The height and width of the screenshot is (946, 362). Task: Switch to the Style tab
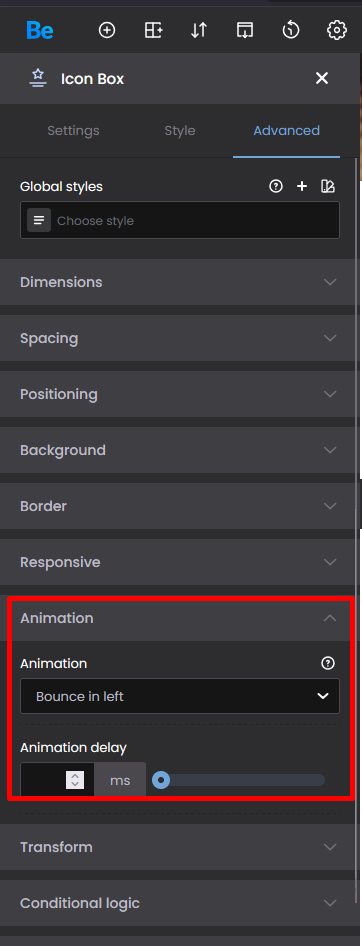(x=180, y=130)
